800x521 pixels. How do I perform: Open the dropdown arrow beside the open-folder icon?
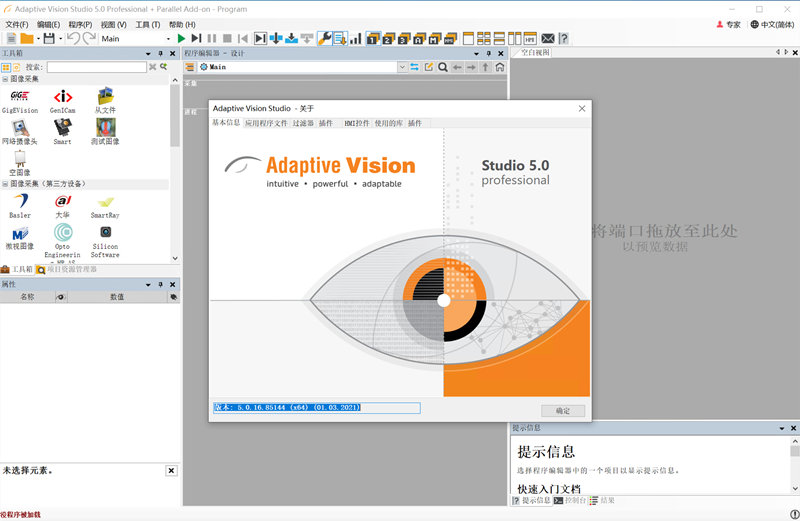point(38,39)
